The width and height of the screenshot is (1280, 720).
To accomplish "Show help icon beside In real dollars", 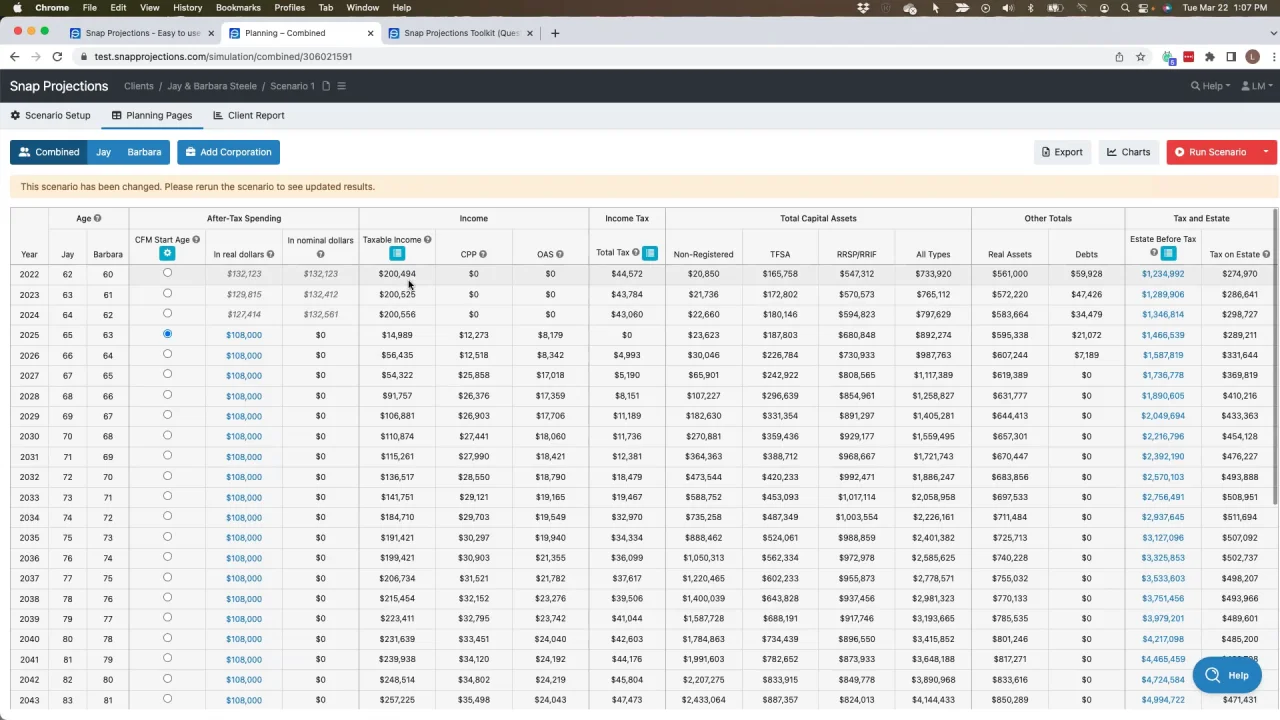I will (270, 254).
